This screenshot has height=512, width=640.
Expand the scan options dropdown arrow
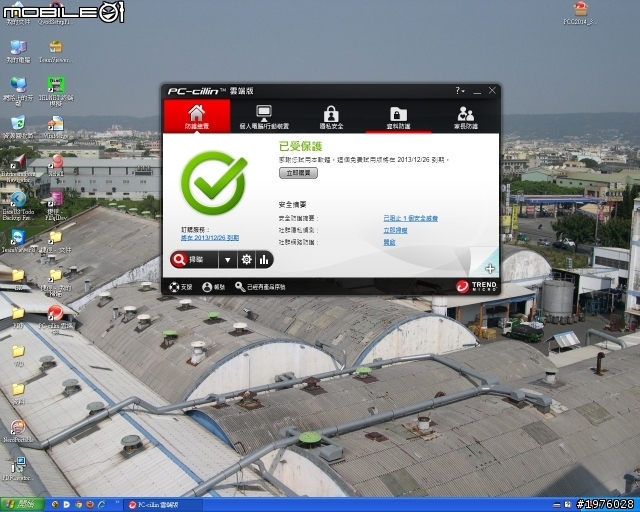point(228,260)
